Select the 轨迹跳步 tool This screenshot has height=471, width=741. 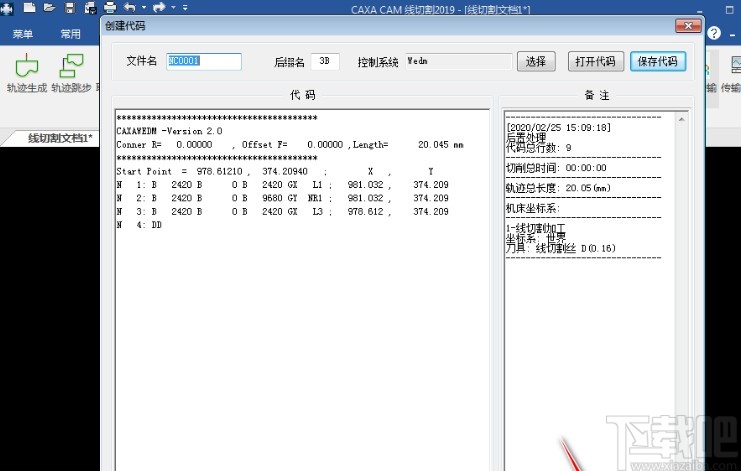click(x=71, y=73)
